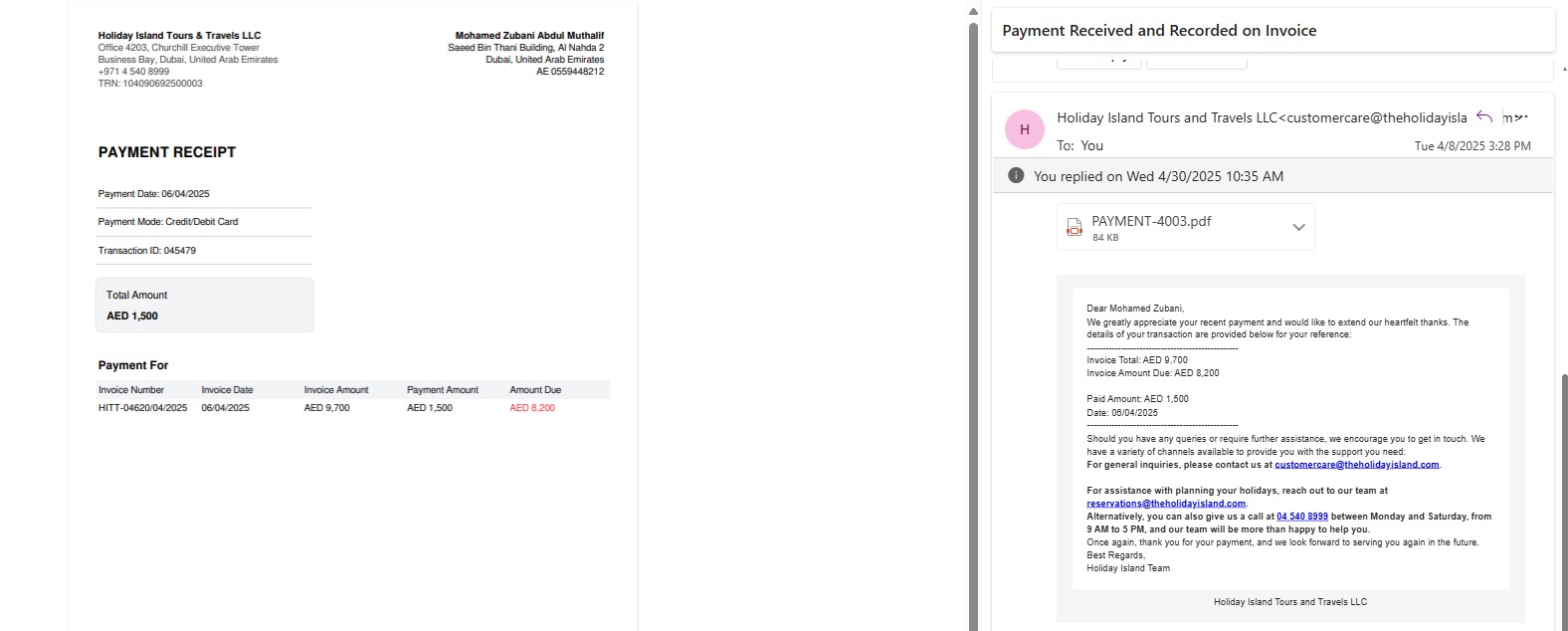Screen dimensions: 1568x631
Task: Click the reading pane scrollbar at far right
Action: click(x=1564, y=503)
